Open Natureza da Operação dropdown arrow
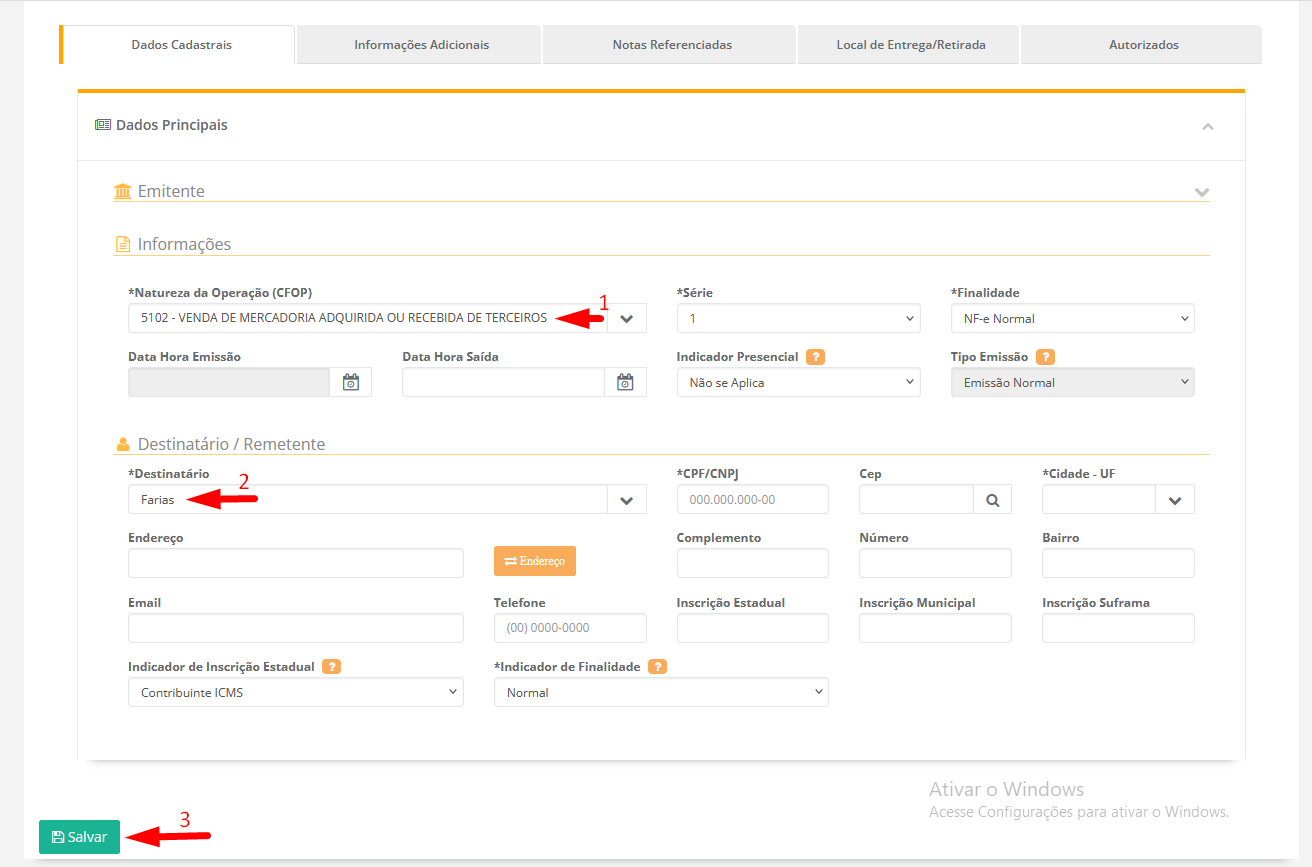 626,319
